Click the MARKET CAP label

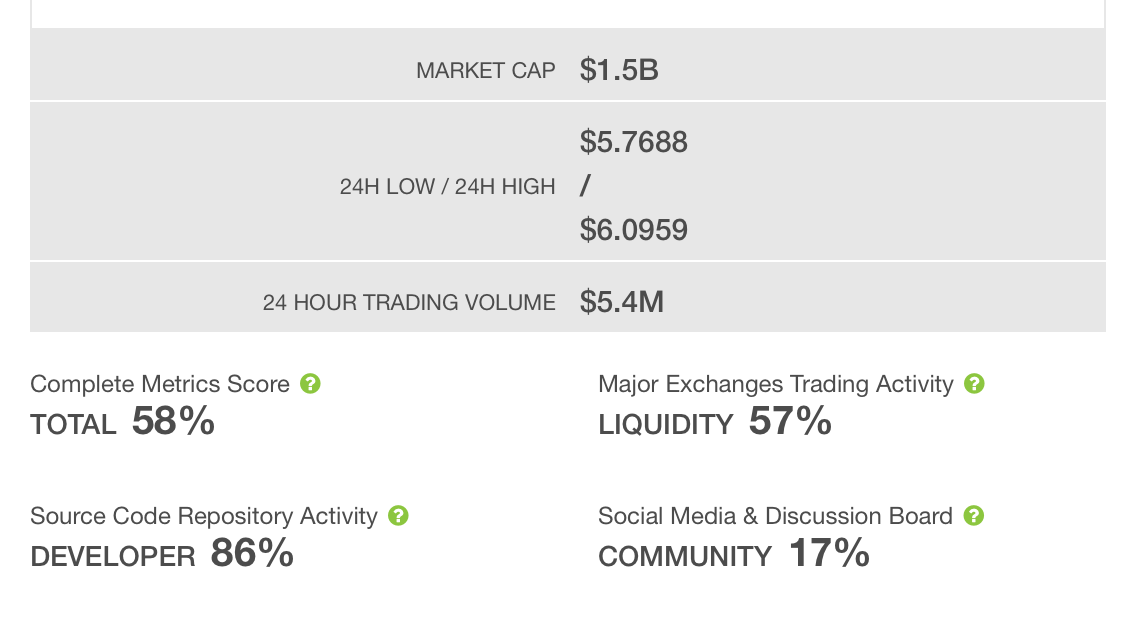486,71
